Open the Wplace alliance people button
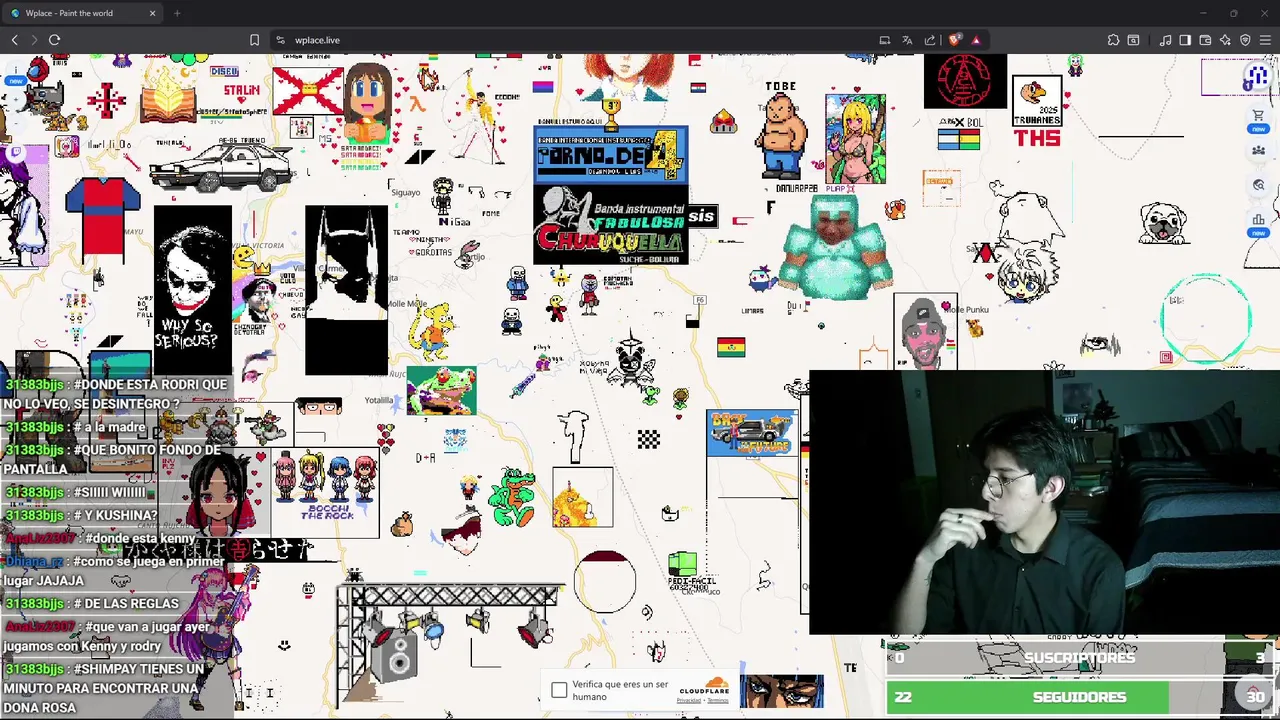The width and height of the screenshot is (1280, 720). pyautogui.click(x=1258, y=151)
